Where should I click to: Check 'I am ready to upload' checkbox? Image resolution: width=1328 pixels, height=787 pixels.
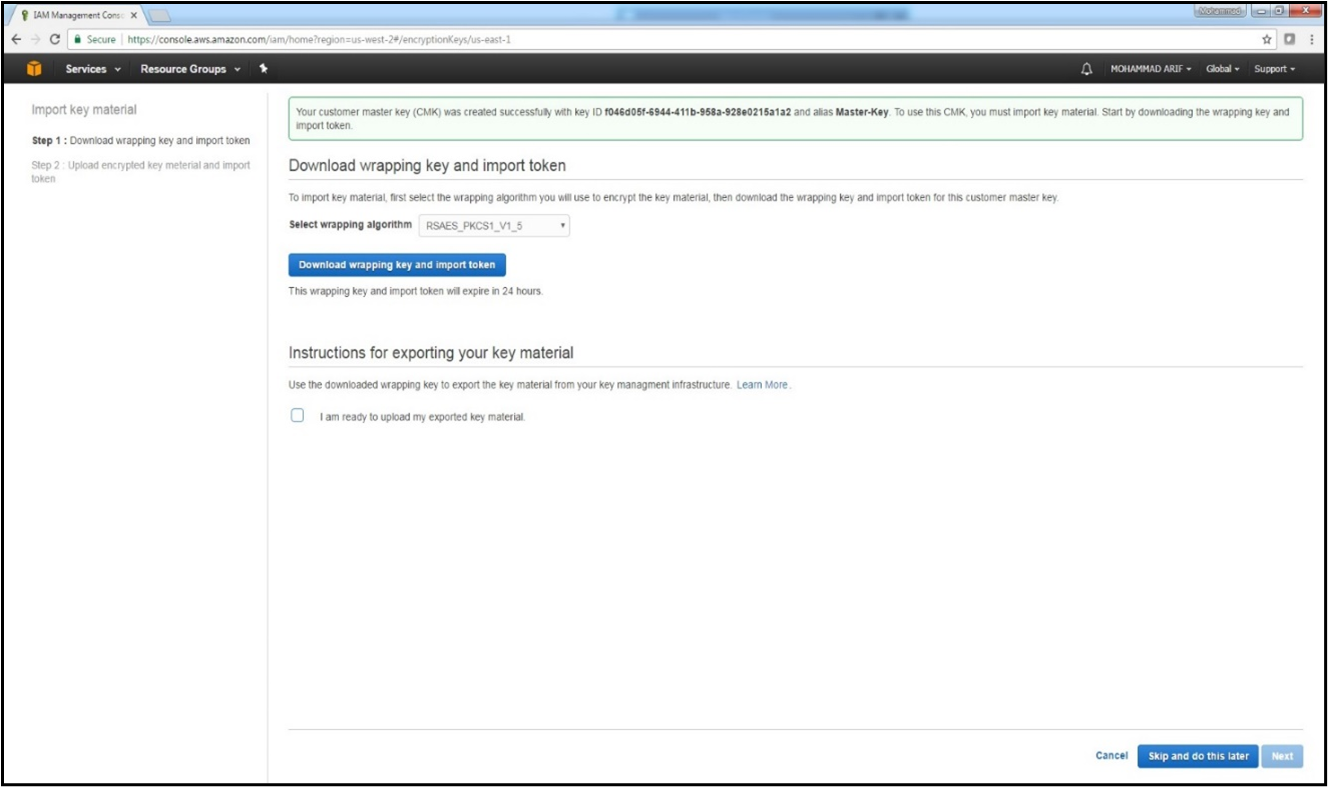click(x=297, y=415)
